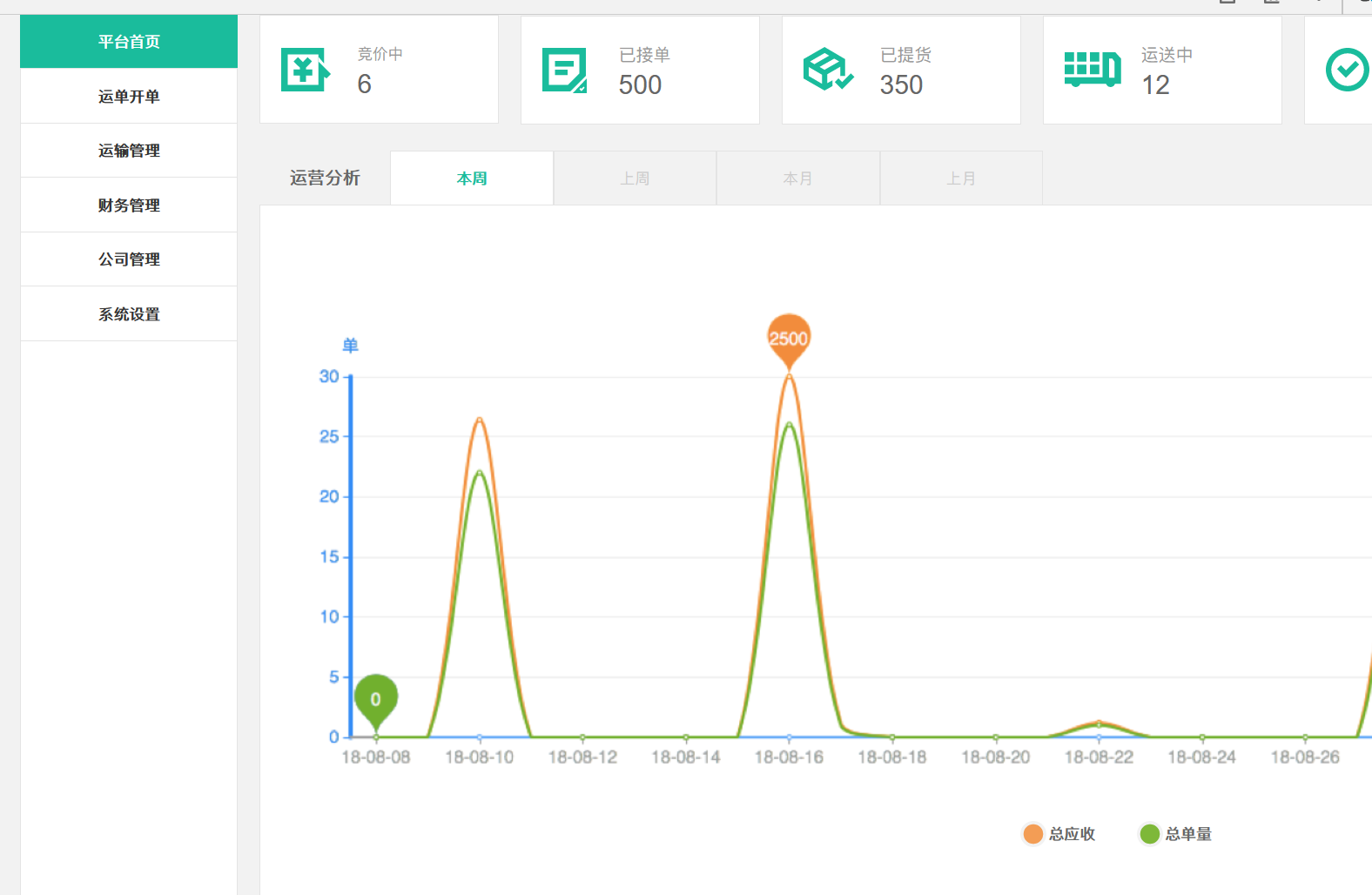Open 财务管理 menu entry

pyautogui.click(x=129, y=205)
